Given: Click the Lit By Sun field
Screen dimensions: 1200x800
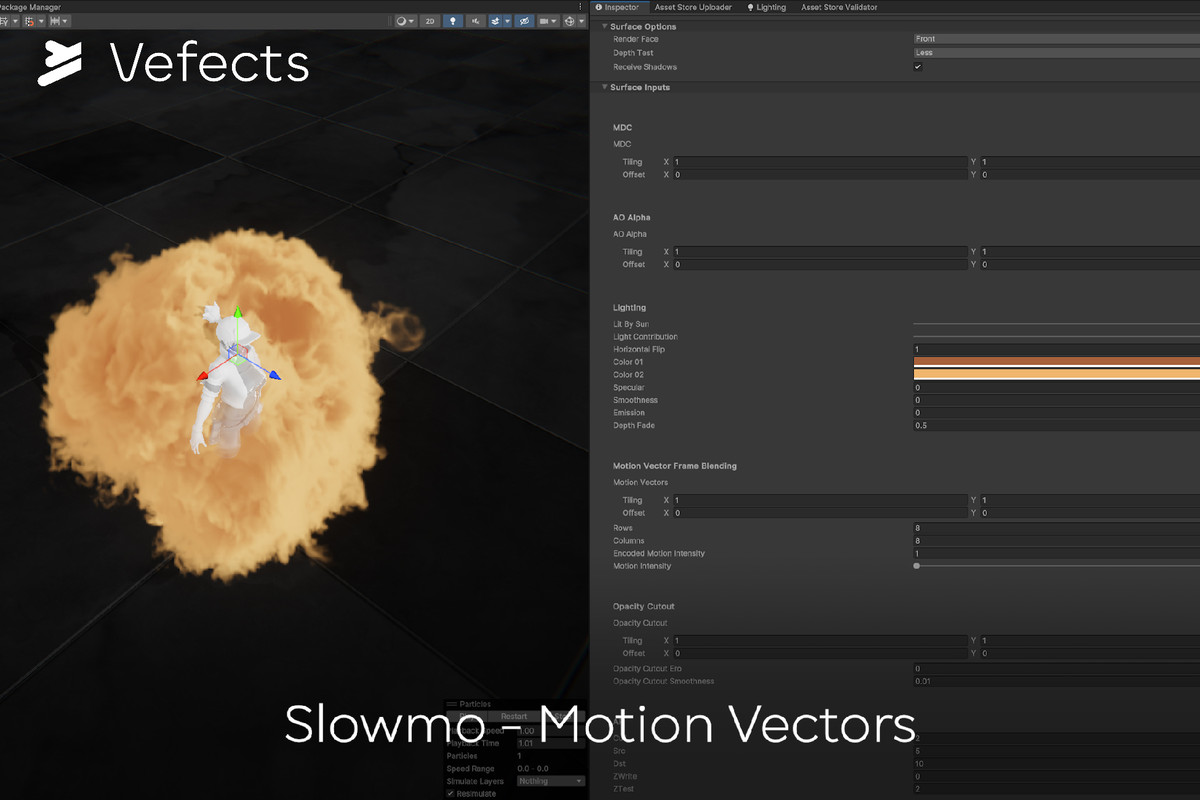Looking at the screenshot, I should pyautogui.click(x=1056, y=325).
